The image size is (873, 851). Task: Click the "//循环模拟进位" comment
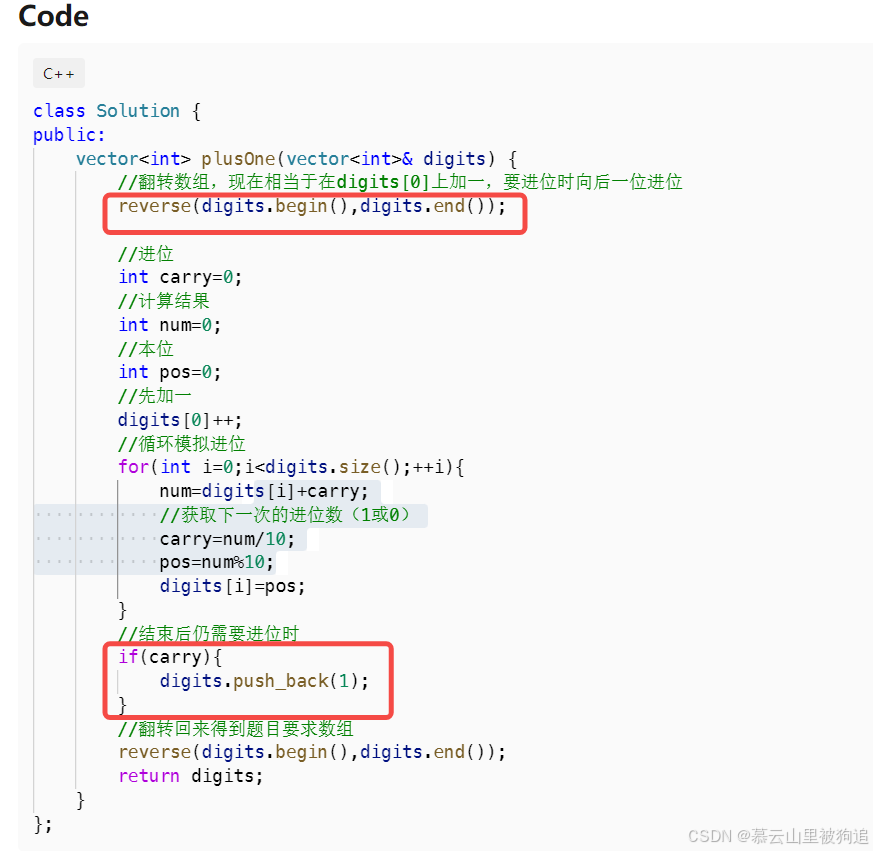pos(182,443)
